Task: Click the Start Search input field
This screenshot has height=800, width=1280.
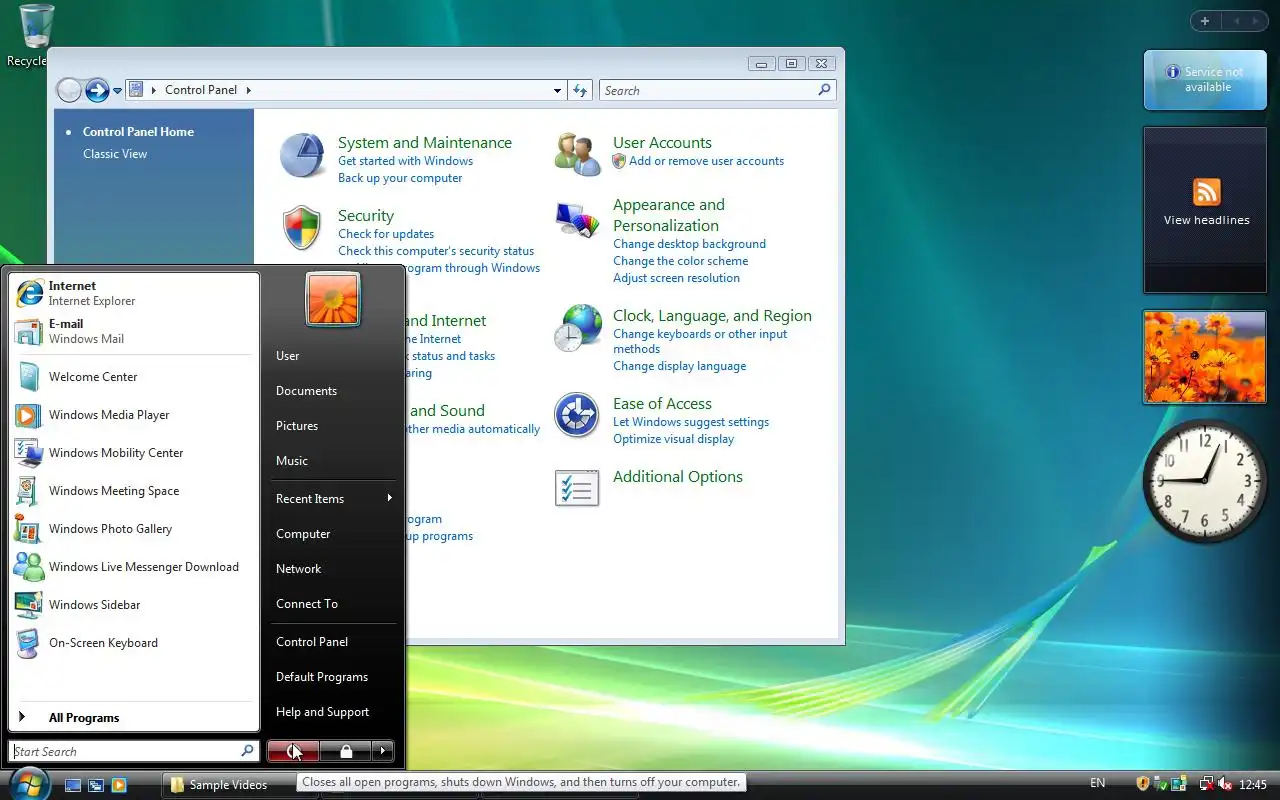Action: click(x=126, y=751)
